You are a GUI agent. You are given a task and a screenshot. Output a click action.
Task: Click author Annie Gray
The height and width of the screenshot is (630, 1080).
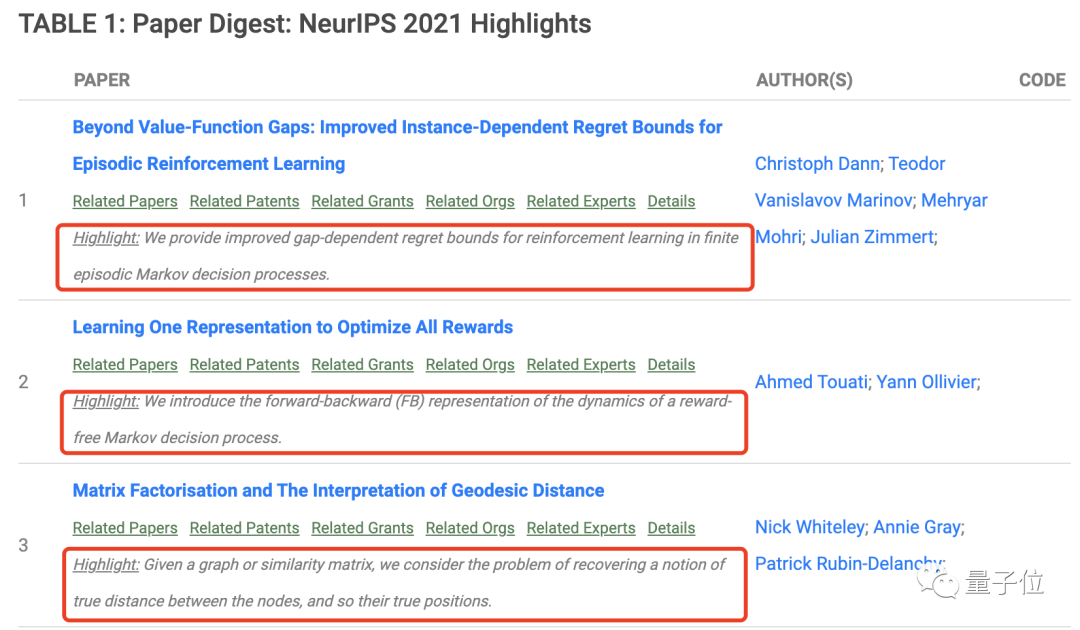917,527
